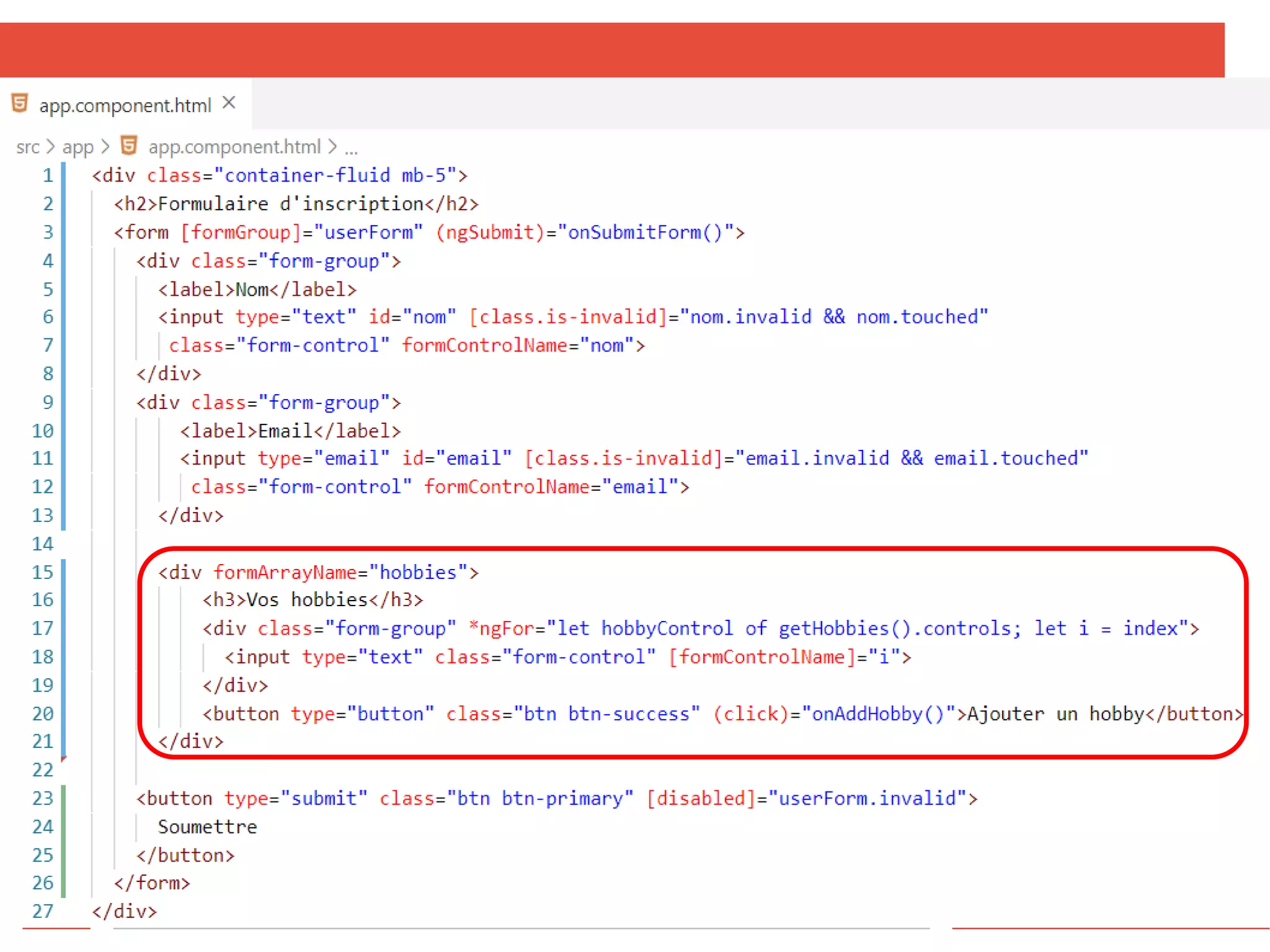The width and height of the screenshot is (1270, 952).
Task: Close the app.component.html tab
Action: (x=229, y=103)
